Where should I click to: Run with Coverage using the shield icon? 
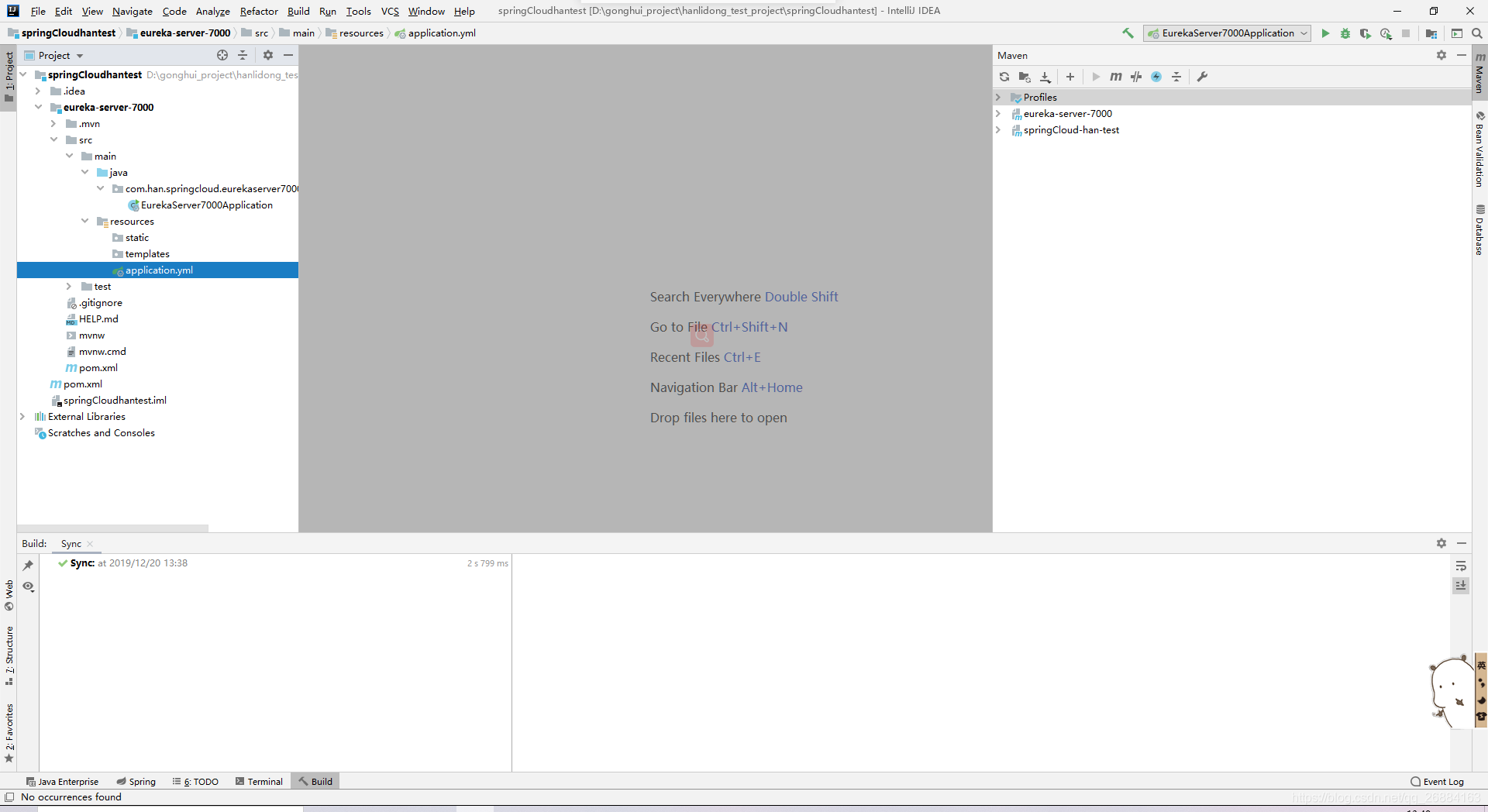pos(1366,33)
